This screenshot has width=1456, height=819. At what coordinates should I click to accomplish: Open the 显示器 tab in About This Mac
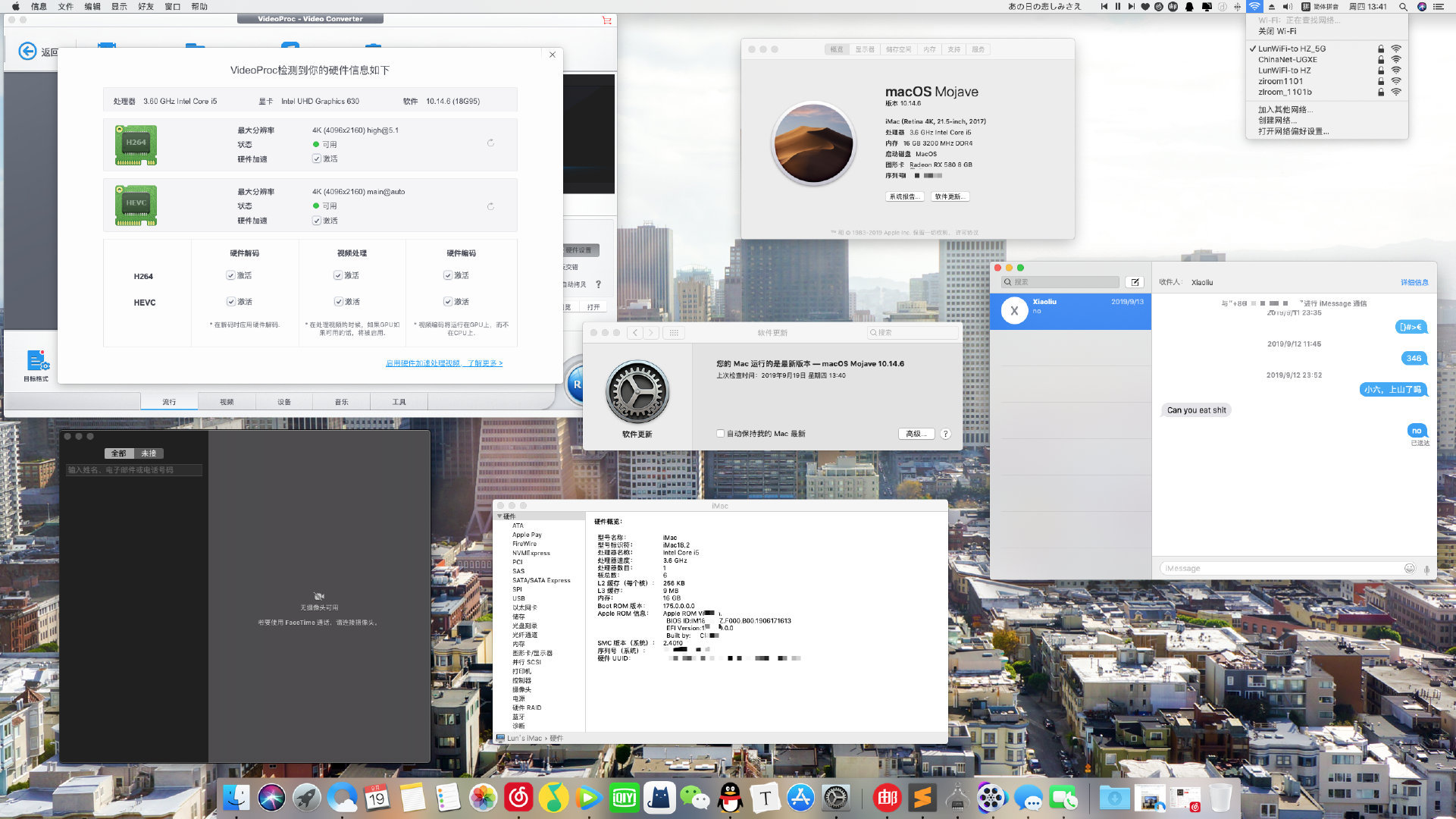point(865,49)
